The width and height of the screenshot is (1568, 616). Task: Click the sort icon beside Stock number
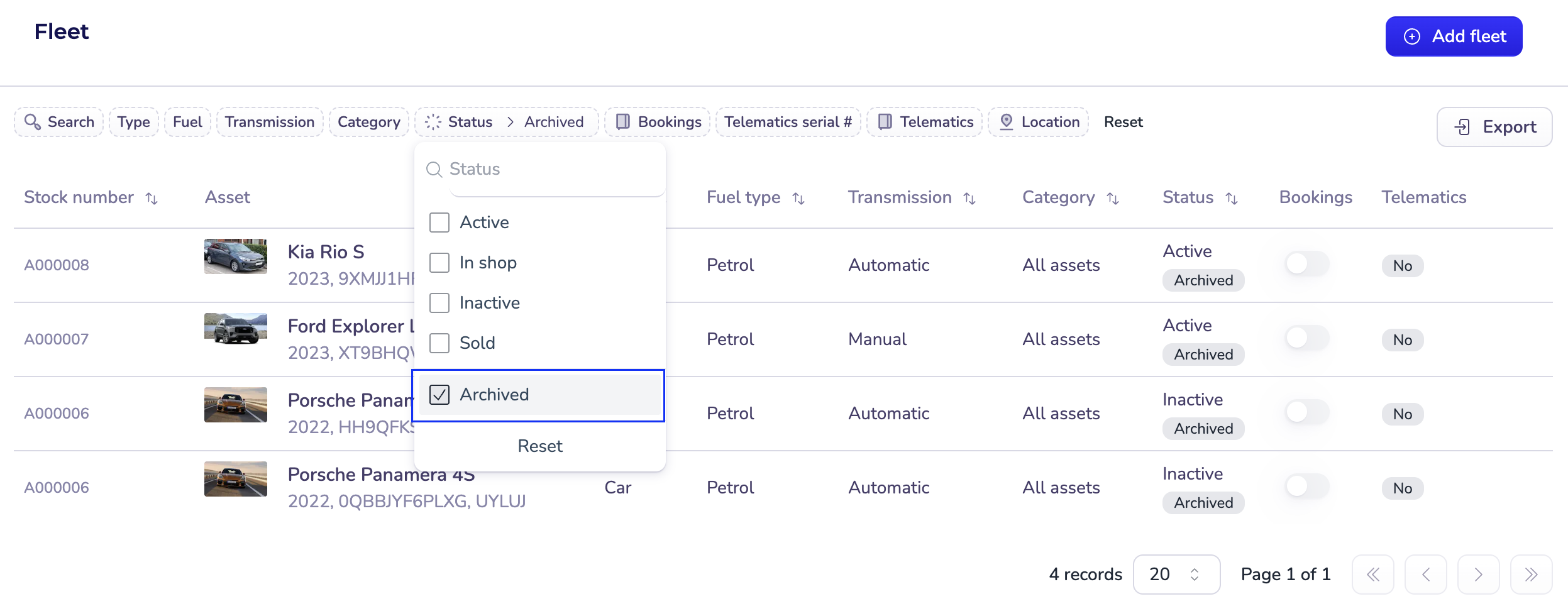click(x=152, y=199)
